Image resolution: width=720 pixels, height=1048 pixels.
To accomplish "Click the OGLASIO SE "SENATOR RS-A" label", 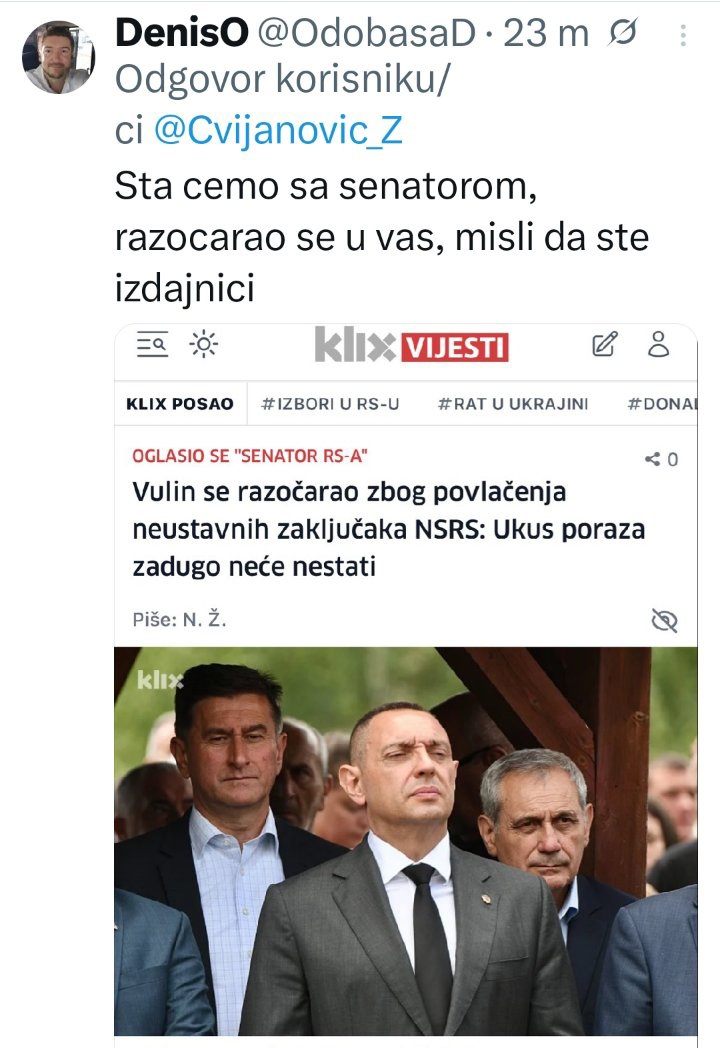I will [250, 456].
